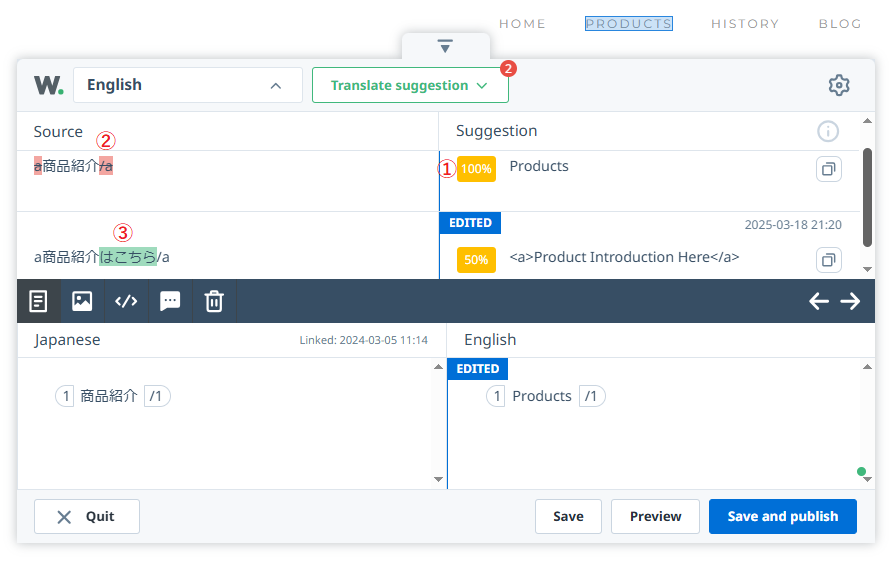Go to the HISTORY menu item

(744, 24)
